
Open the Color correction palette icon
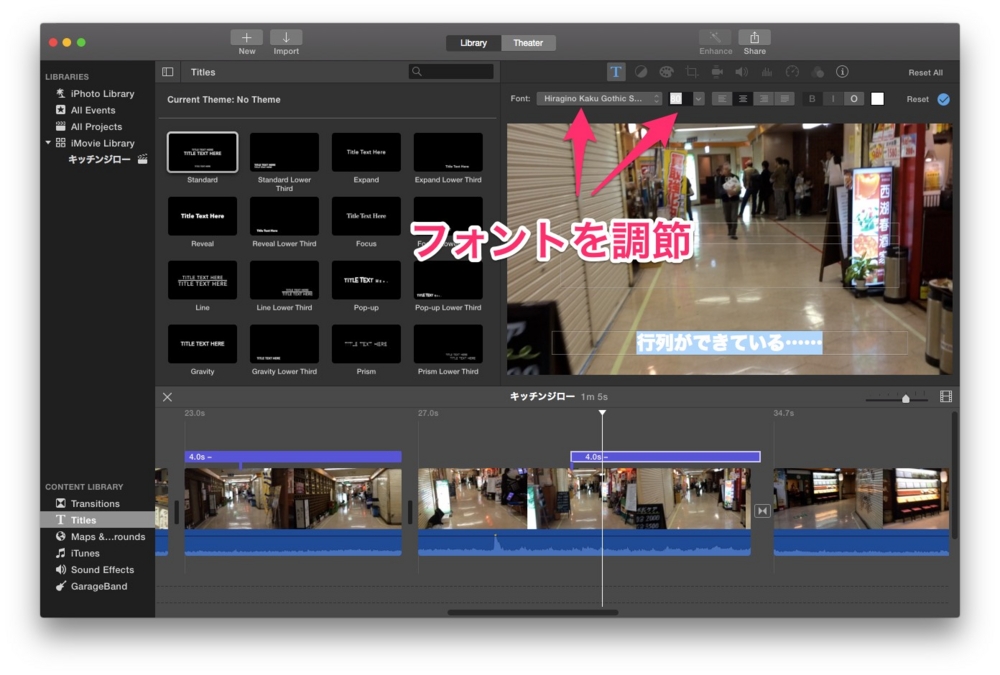(666, 72)
